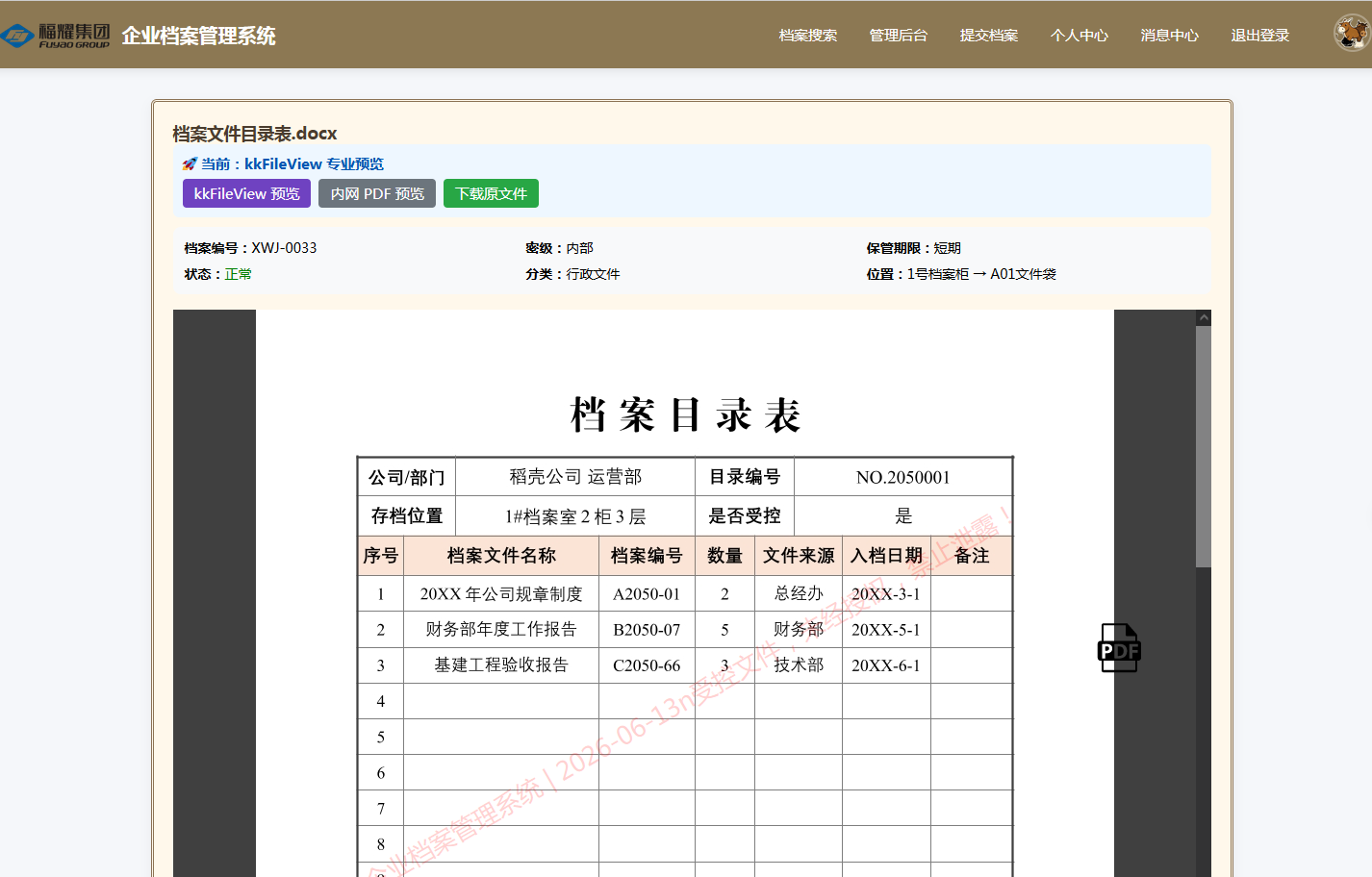Click archive number XWJ-0033
Screen dimensions: 1372x877
click(284, 248)
